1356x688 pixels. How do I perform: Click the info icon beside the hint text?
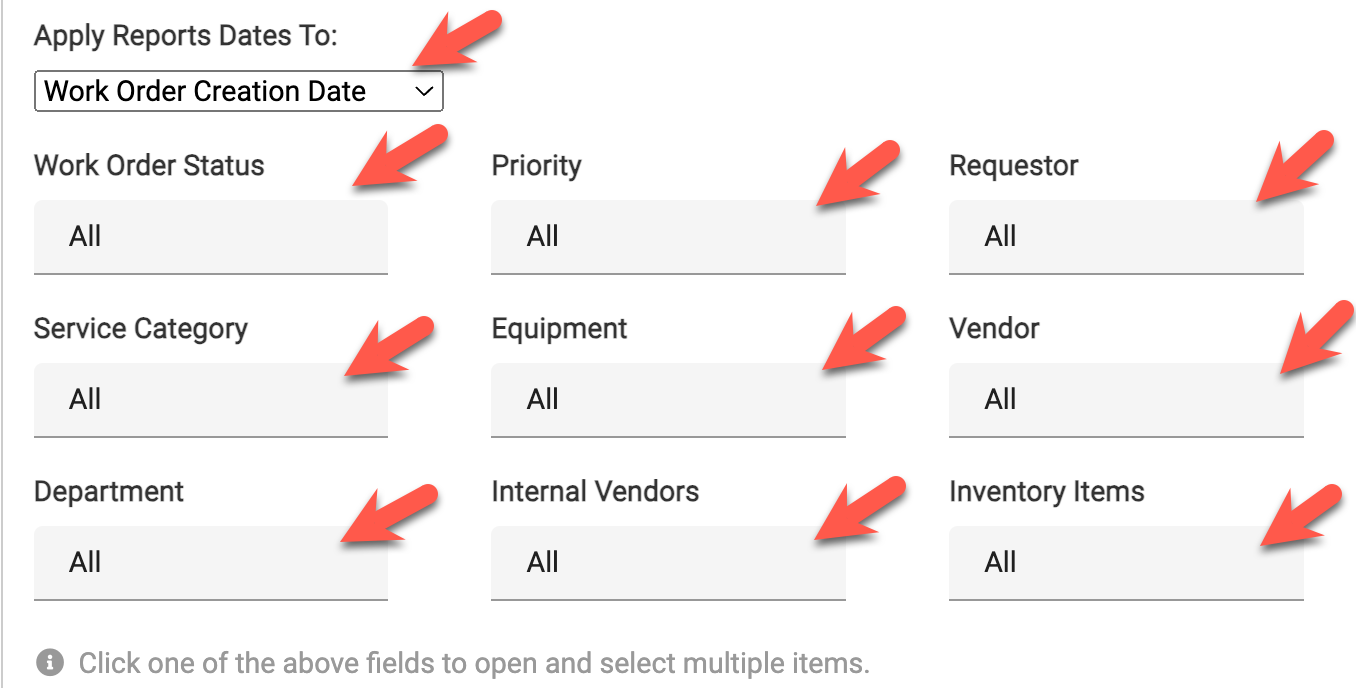pos(49,662)
